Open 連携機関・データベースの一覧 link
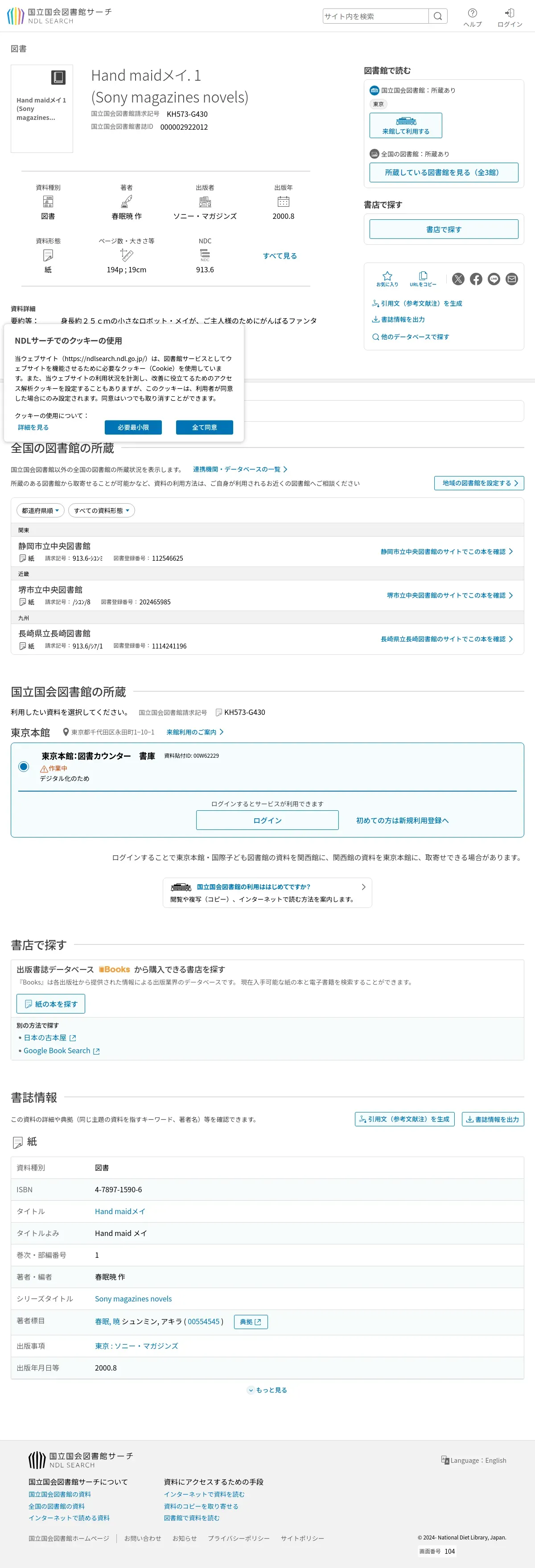 [x=240, y=469]
